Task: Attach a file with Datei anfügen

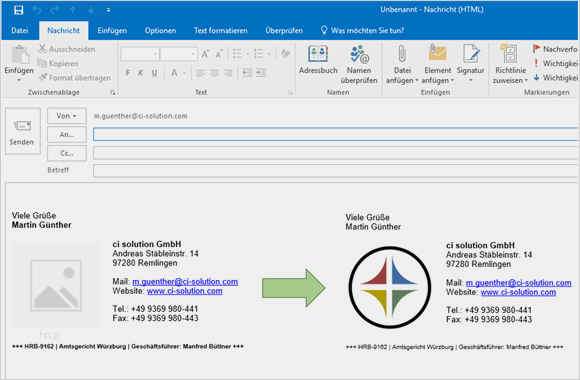Action: click(402, 54)
